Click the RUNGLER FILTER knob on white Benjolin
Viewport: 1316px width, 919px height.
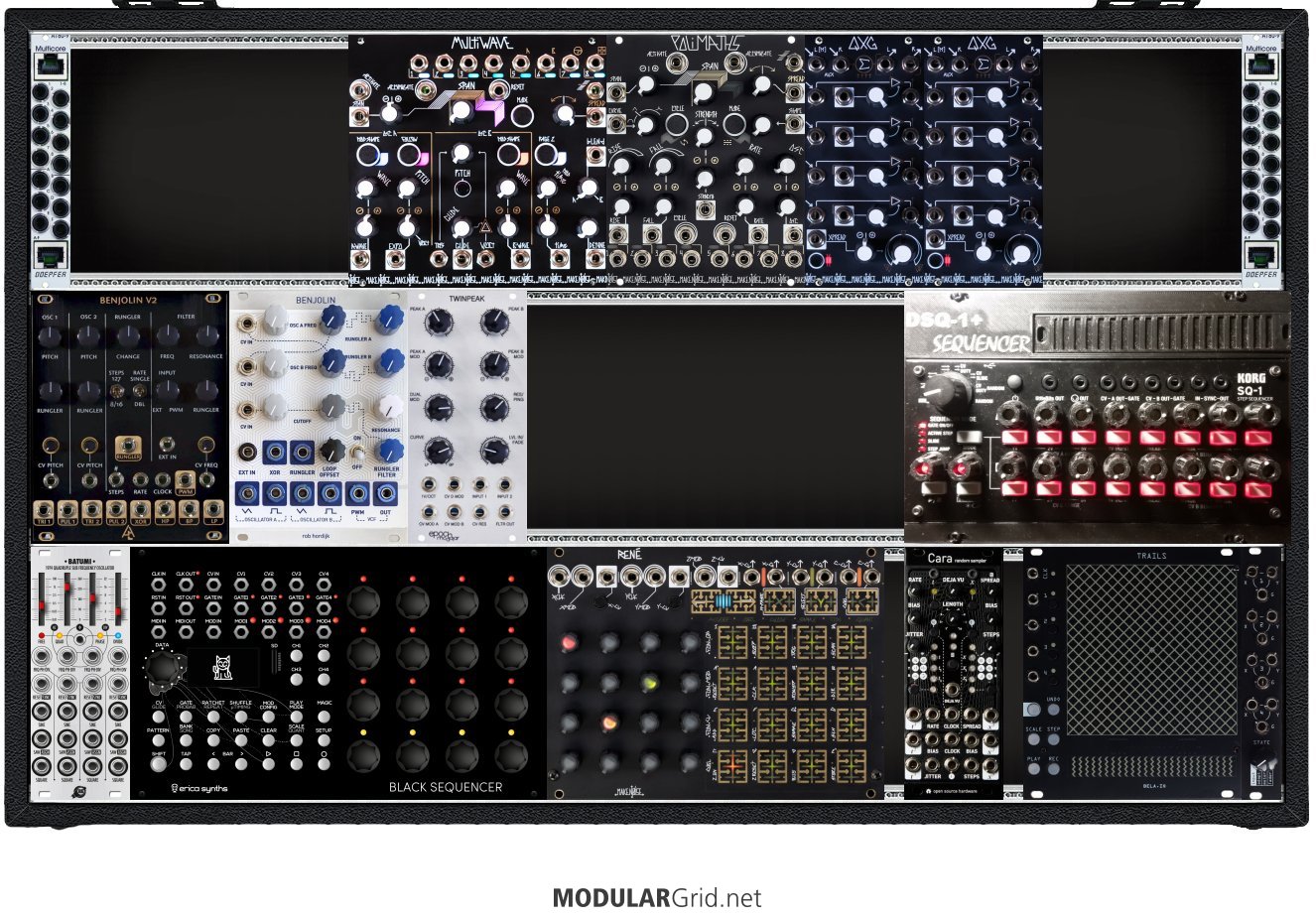click(389, 450)
